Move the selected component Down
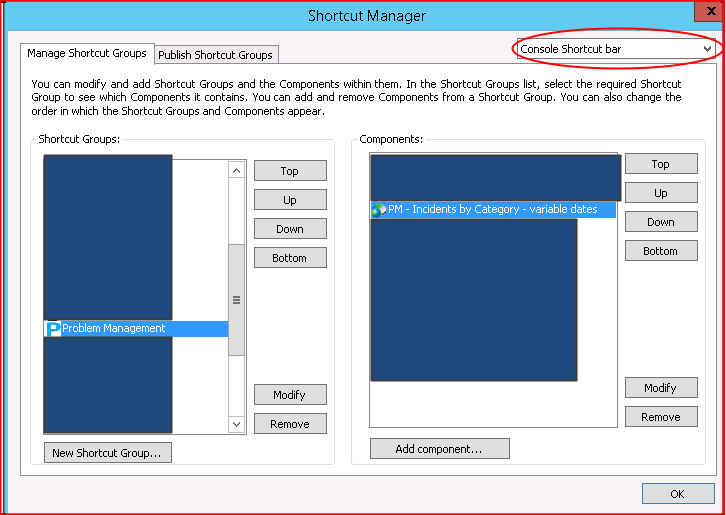 point(661,222)
